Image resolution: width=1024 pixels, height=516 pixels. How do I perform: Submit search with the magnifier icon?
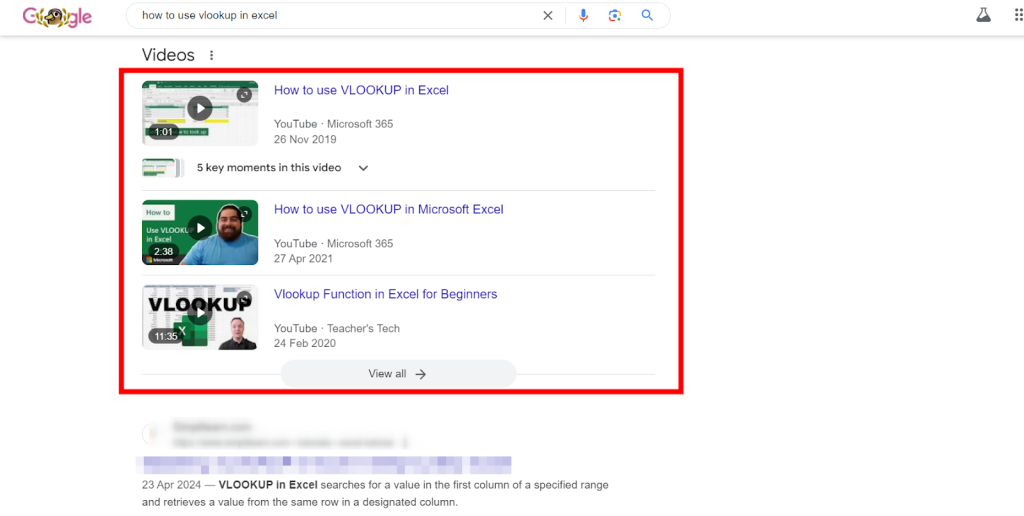(x=647, y=16)
